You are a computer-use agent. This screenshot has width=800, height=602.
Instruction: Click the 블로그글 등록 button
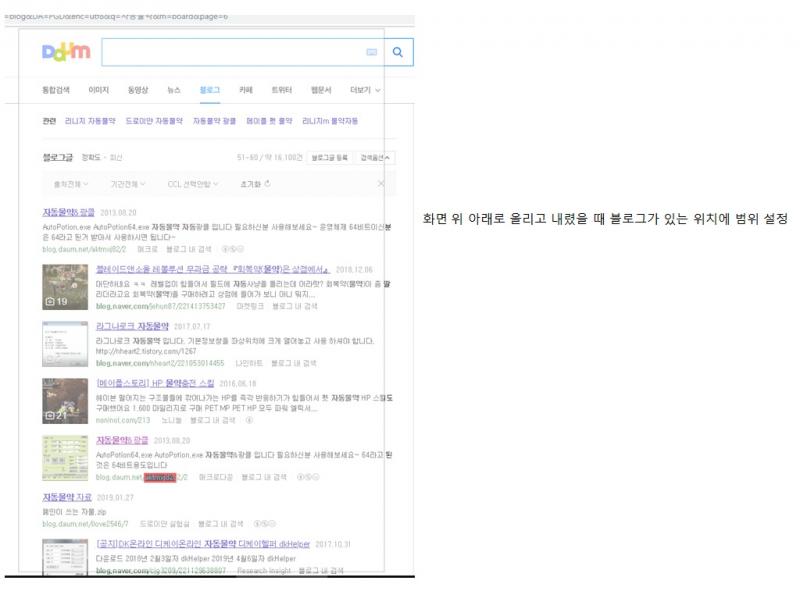tap(330, 157)
